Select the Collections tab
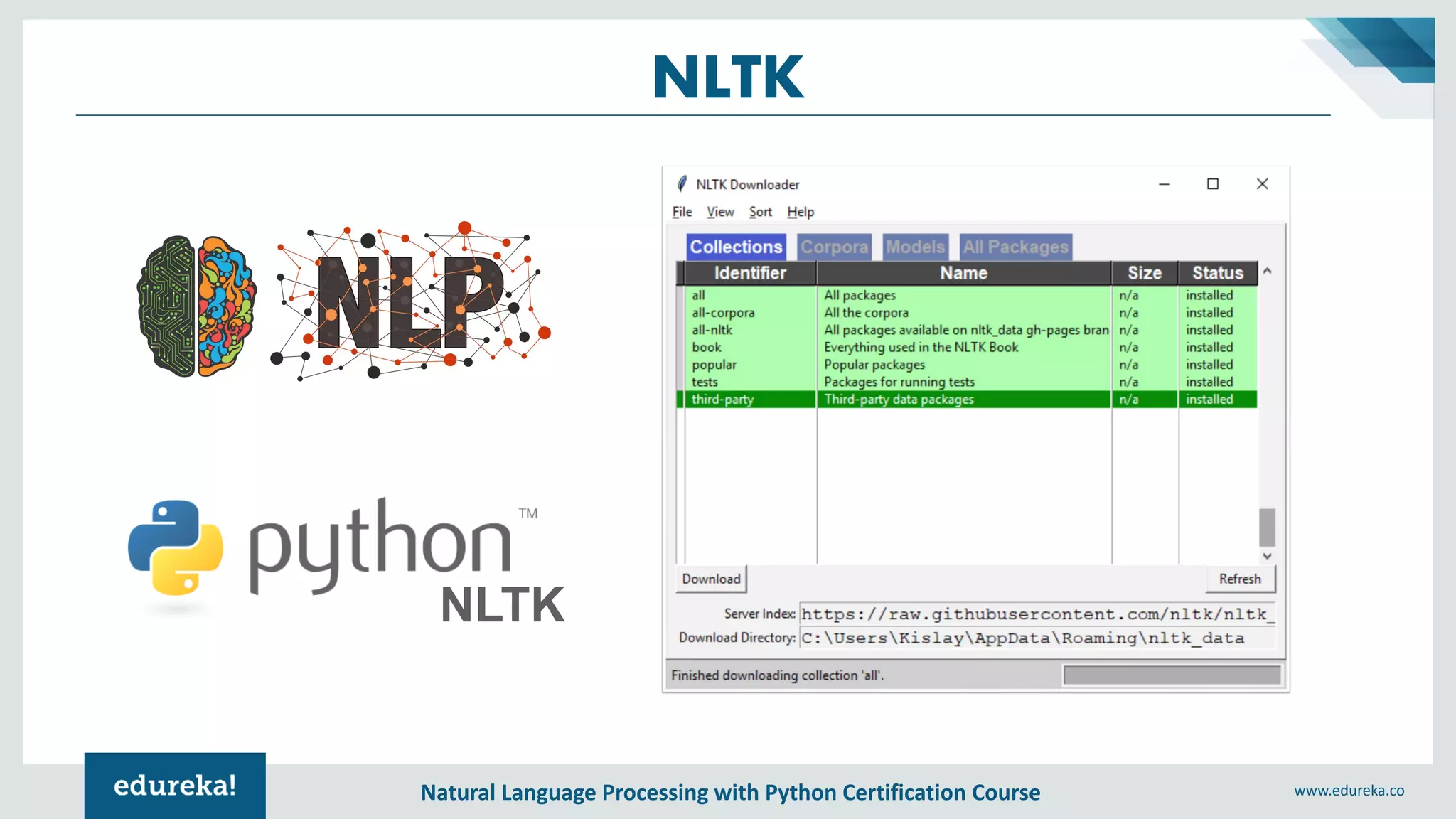 coord(736,247)
